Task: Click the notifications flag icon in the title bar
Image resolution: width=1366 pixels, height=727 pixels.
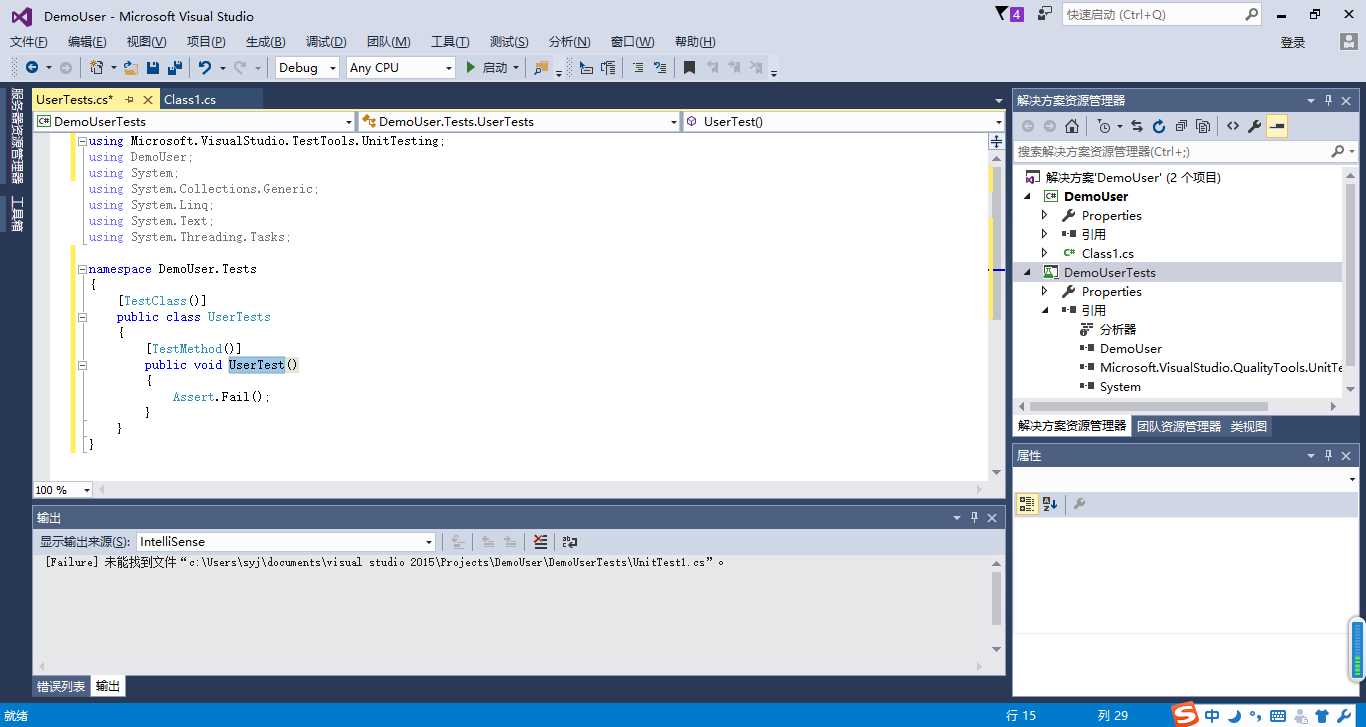Action: (x=1010, y=14)
